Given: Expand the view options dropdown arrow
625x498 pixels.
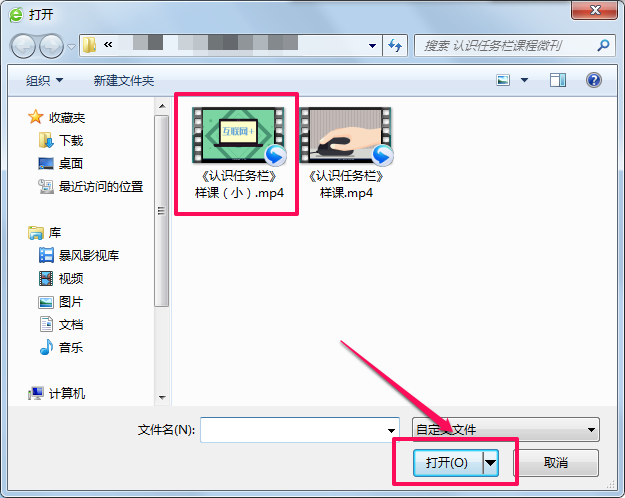Looking at the screenshot, I should pos(525,80).
